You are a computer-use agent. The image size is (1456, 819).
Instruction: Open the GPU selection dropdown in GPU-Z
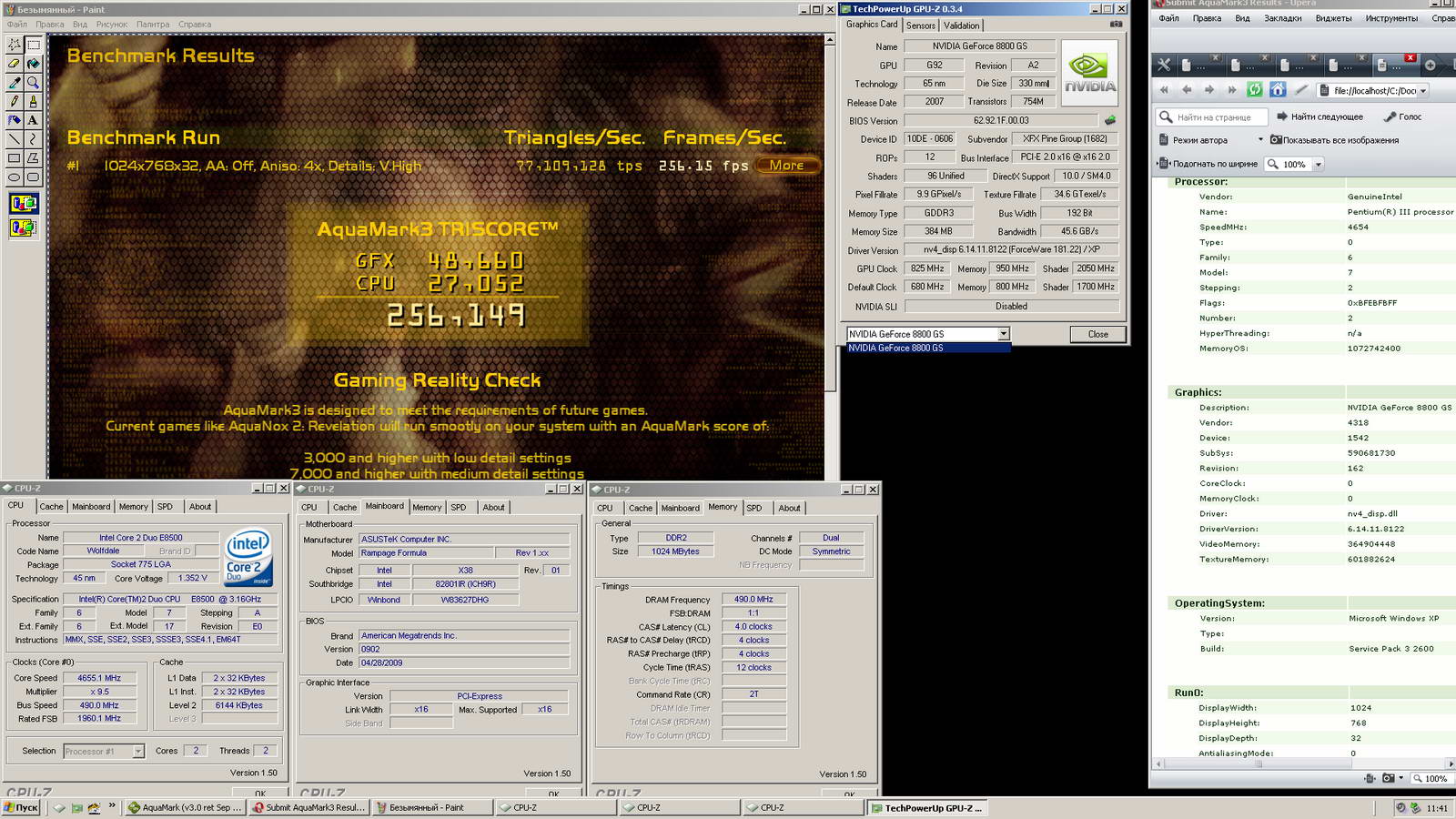(x=1003, y=334)
